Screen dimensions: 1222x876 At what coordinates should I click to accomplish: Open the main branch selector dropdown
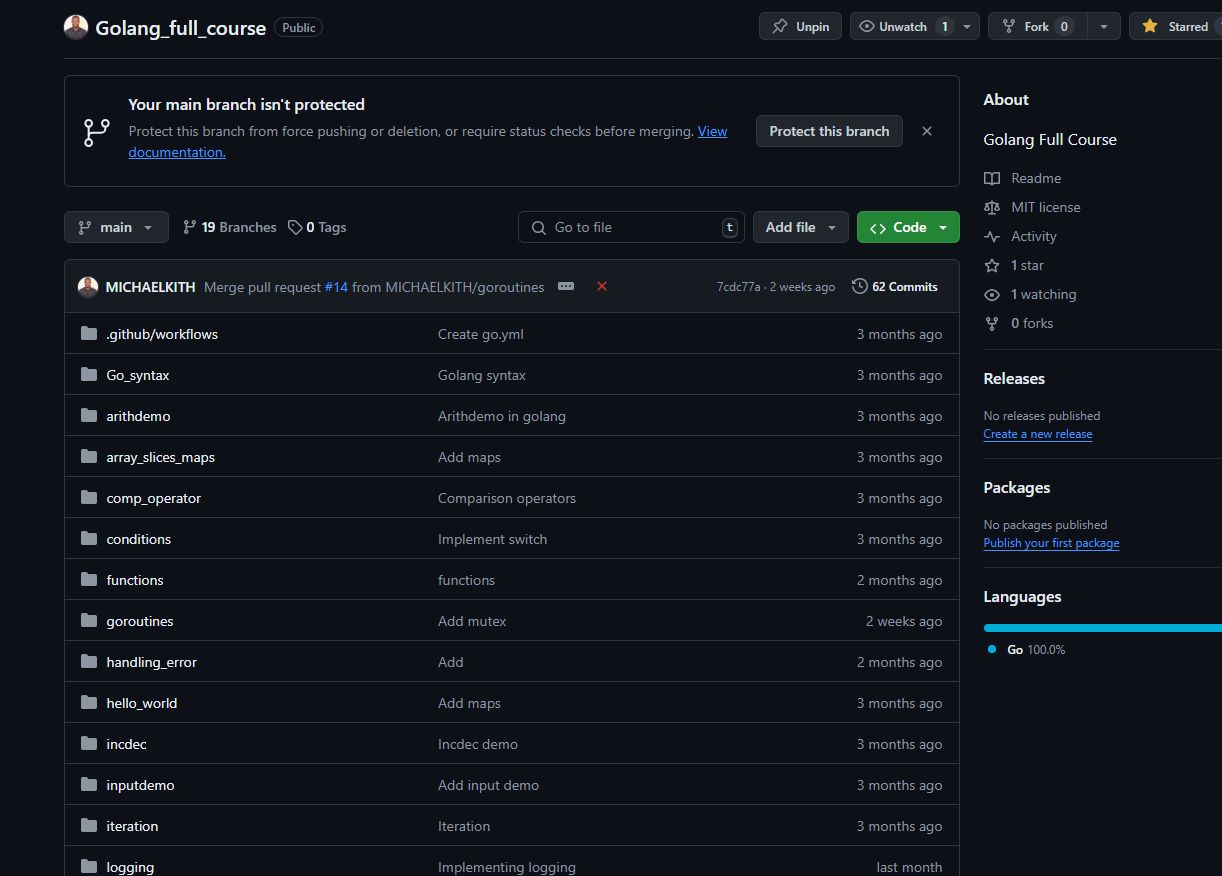coord(116,227)
